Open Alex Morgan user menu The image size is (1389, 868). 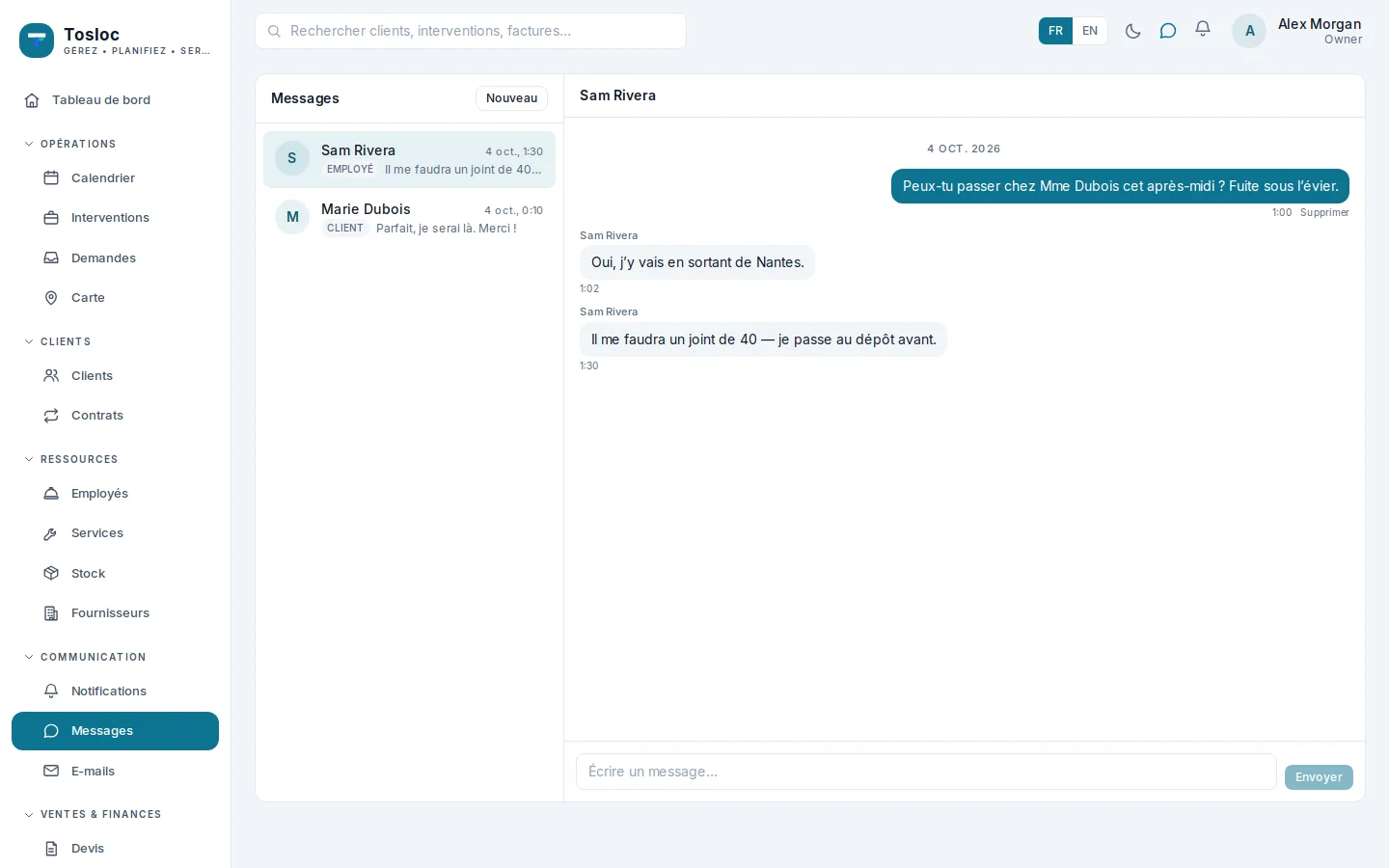1298,31
